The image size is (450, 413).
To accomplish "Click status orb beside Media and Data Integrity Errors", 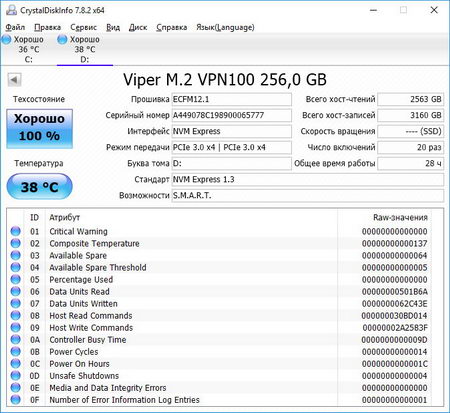I will click(15, 387).
